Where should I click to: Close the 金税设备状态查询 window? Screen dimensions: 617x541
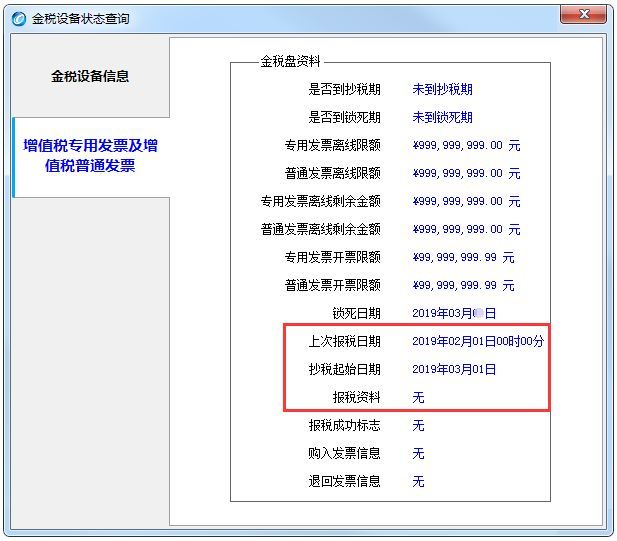point(584,15)
